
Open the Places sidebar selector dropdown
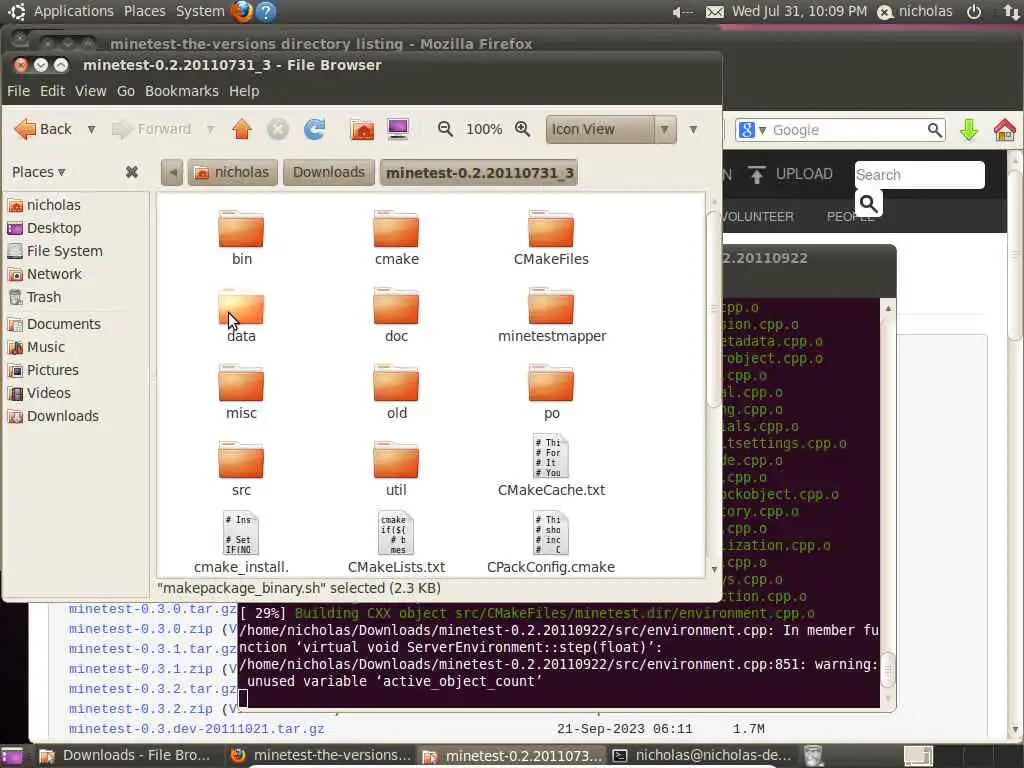39,172
